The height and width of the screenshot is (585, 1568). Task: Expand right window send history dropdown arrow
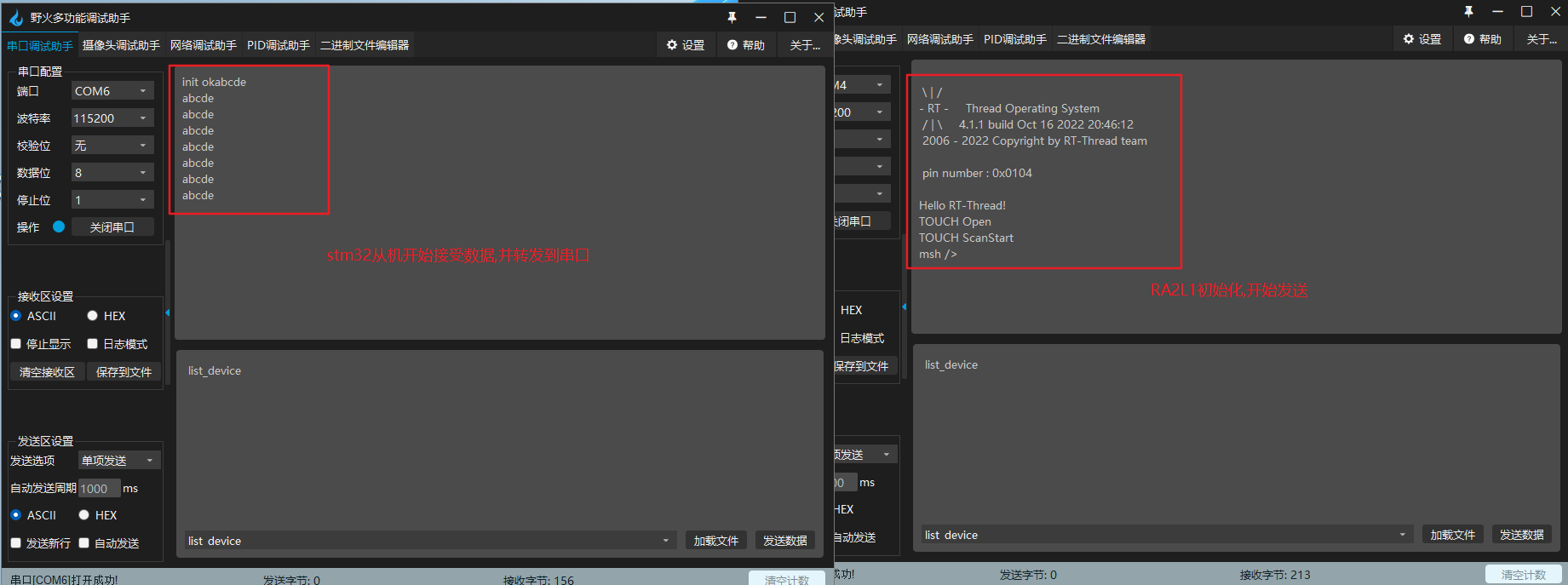click(x=1402, y=535)
